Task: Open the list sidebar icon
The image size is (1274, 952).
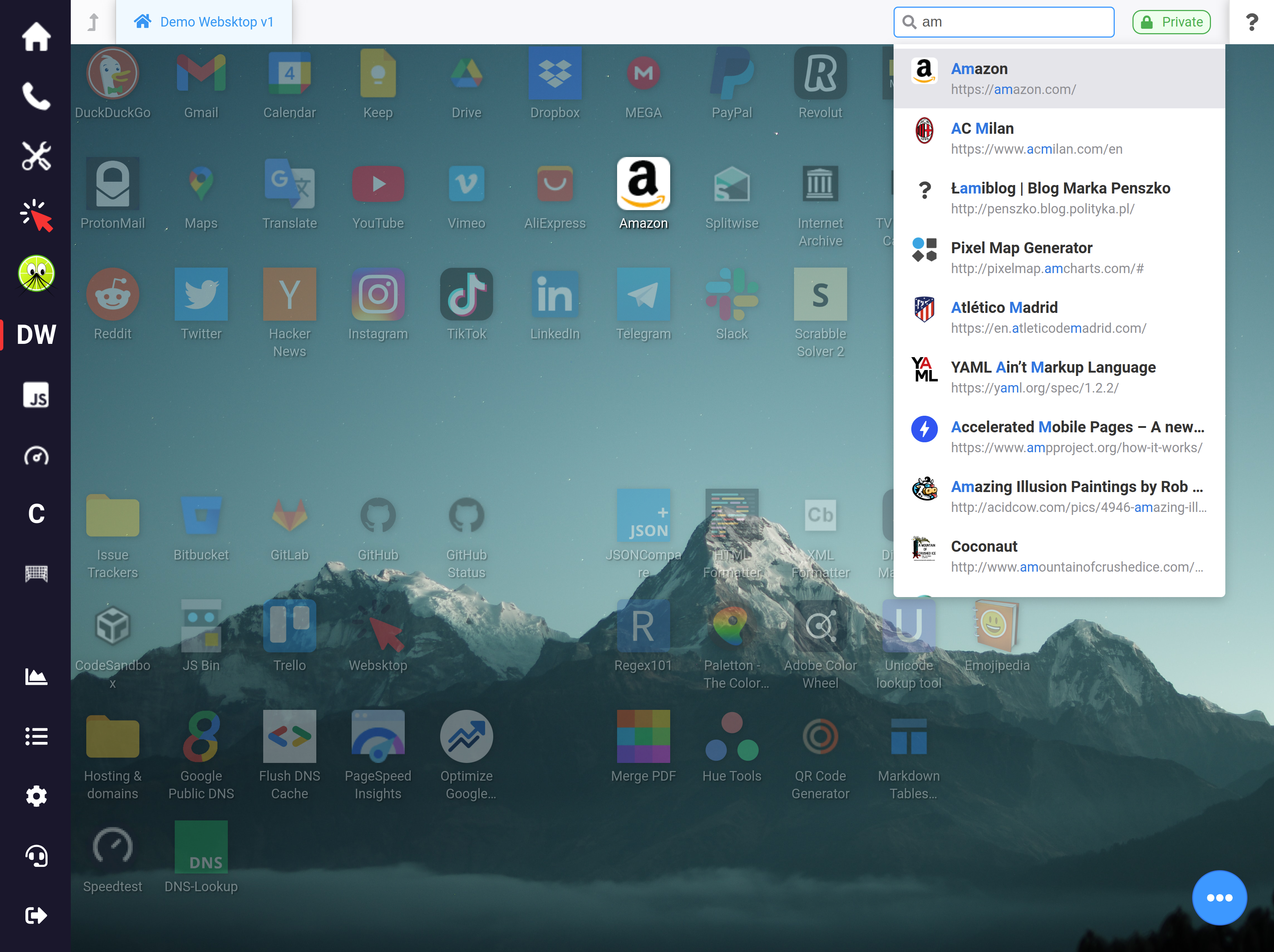Action: [36, 736]
